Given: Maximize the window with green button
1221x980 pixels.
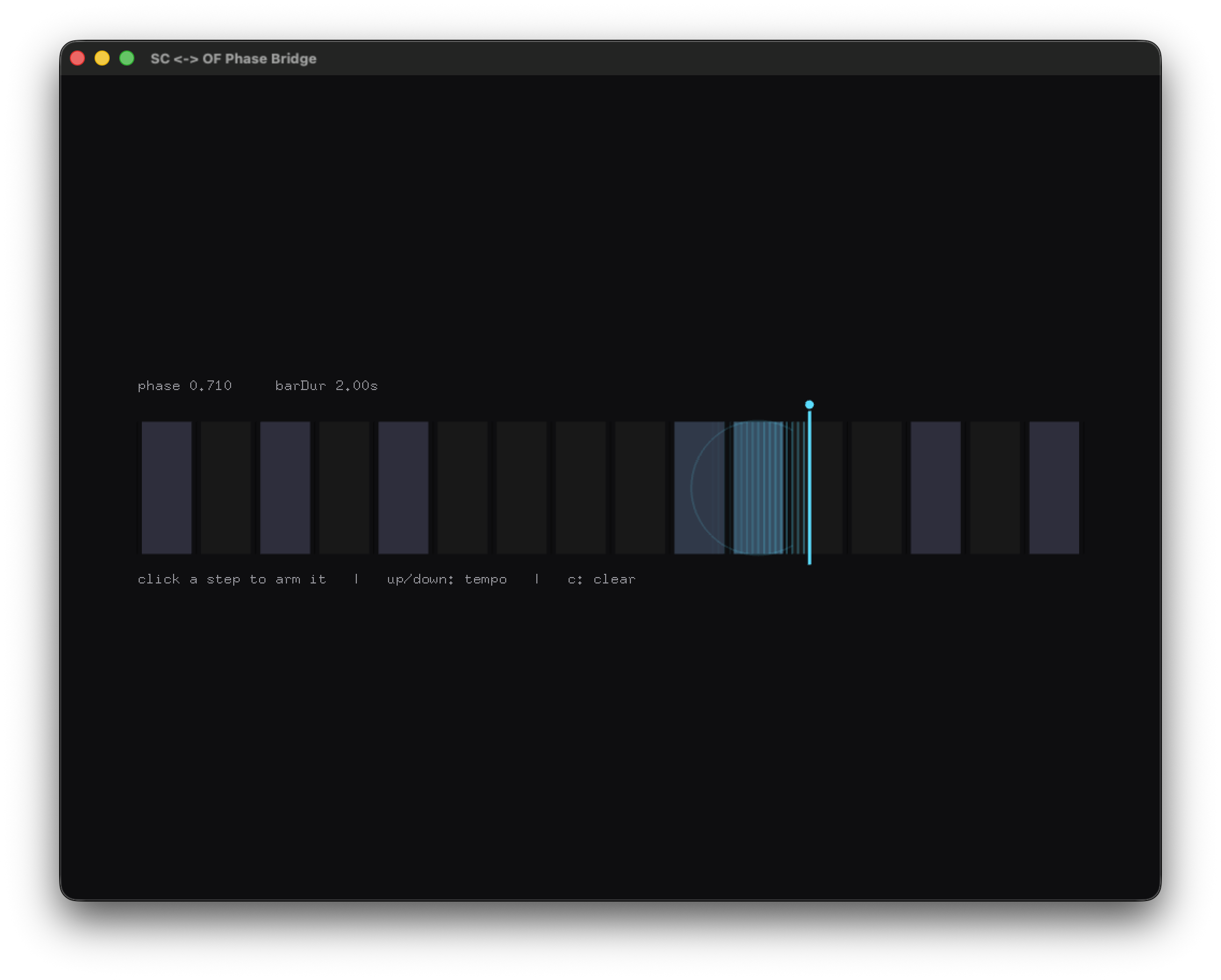Looking at the screenshot, I should pyautogui.click(x=127, y=59).
